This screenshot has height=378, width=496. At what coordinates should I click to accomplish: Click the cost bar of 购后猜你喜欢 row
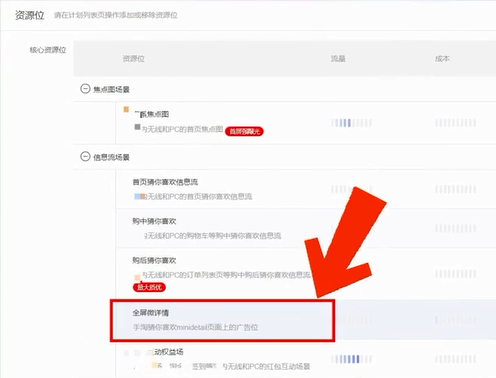455,274
